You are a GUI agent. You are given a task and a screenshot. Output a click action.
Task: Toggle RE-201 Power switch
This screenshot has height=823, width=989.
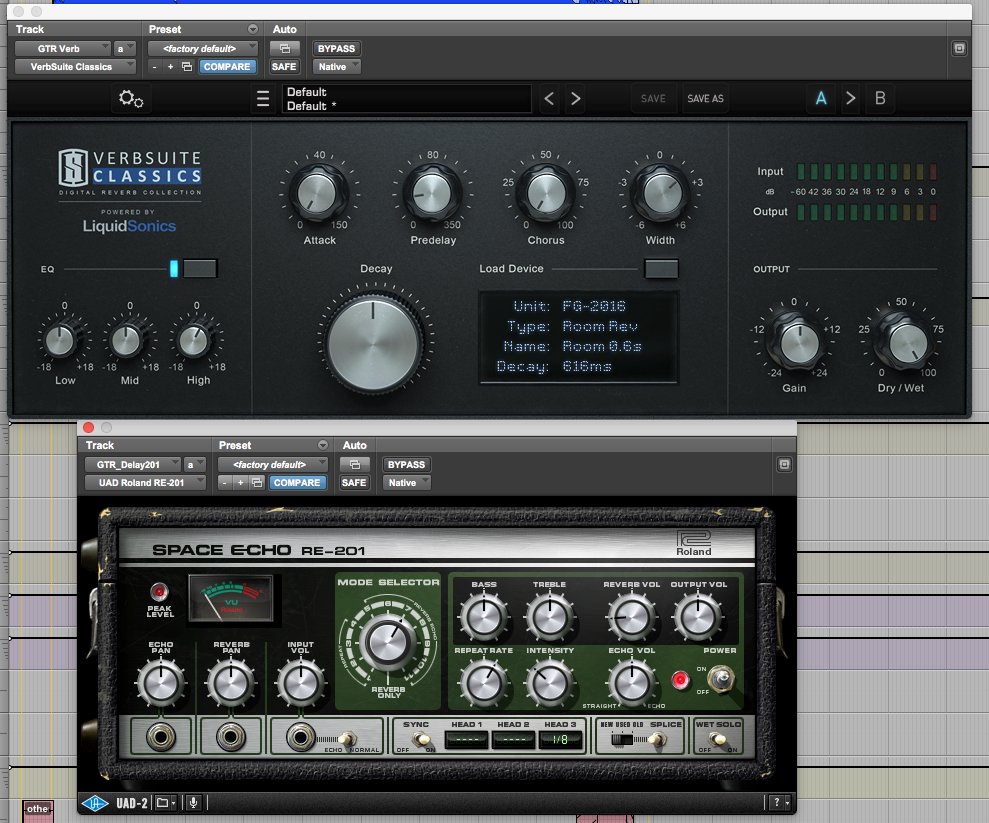[x=720, y=679]
